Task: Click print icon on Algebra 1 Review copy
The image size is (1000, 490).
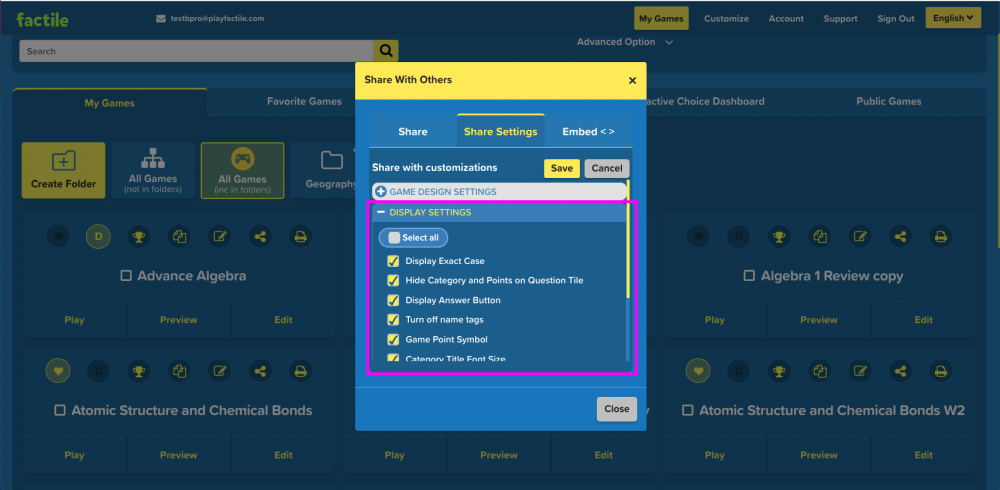Action: tap(940, 237)
